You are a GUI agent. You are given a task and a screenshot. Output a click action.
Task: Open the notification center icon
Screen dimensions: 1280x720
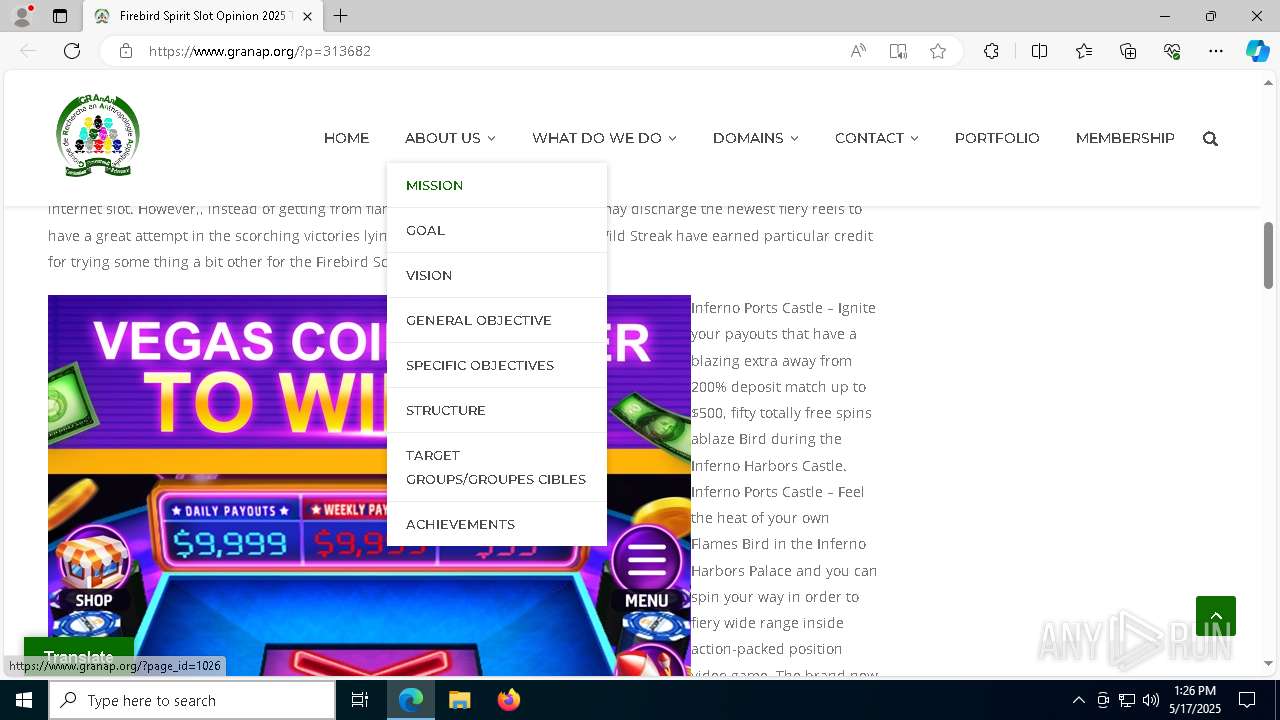tap(1247, 700)
